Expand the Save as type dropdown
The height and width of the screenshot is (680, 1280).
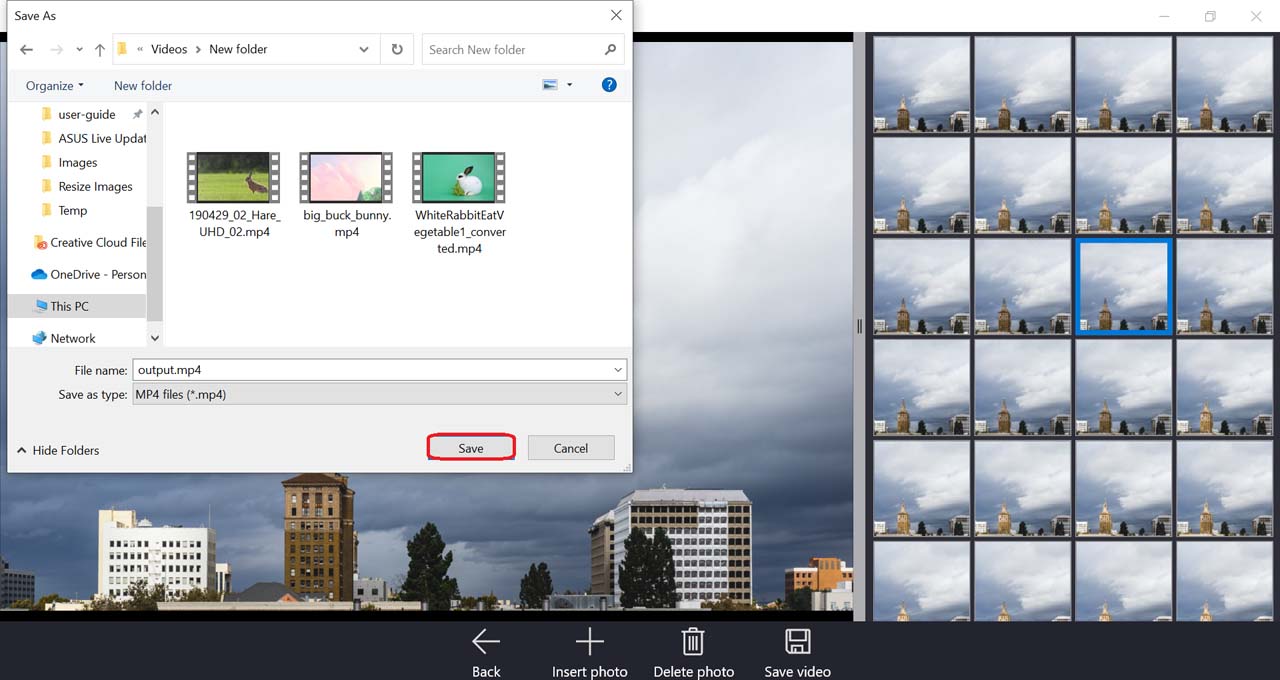[x=618, y=395]
